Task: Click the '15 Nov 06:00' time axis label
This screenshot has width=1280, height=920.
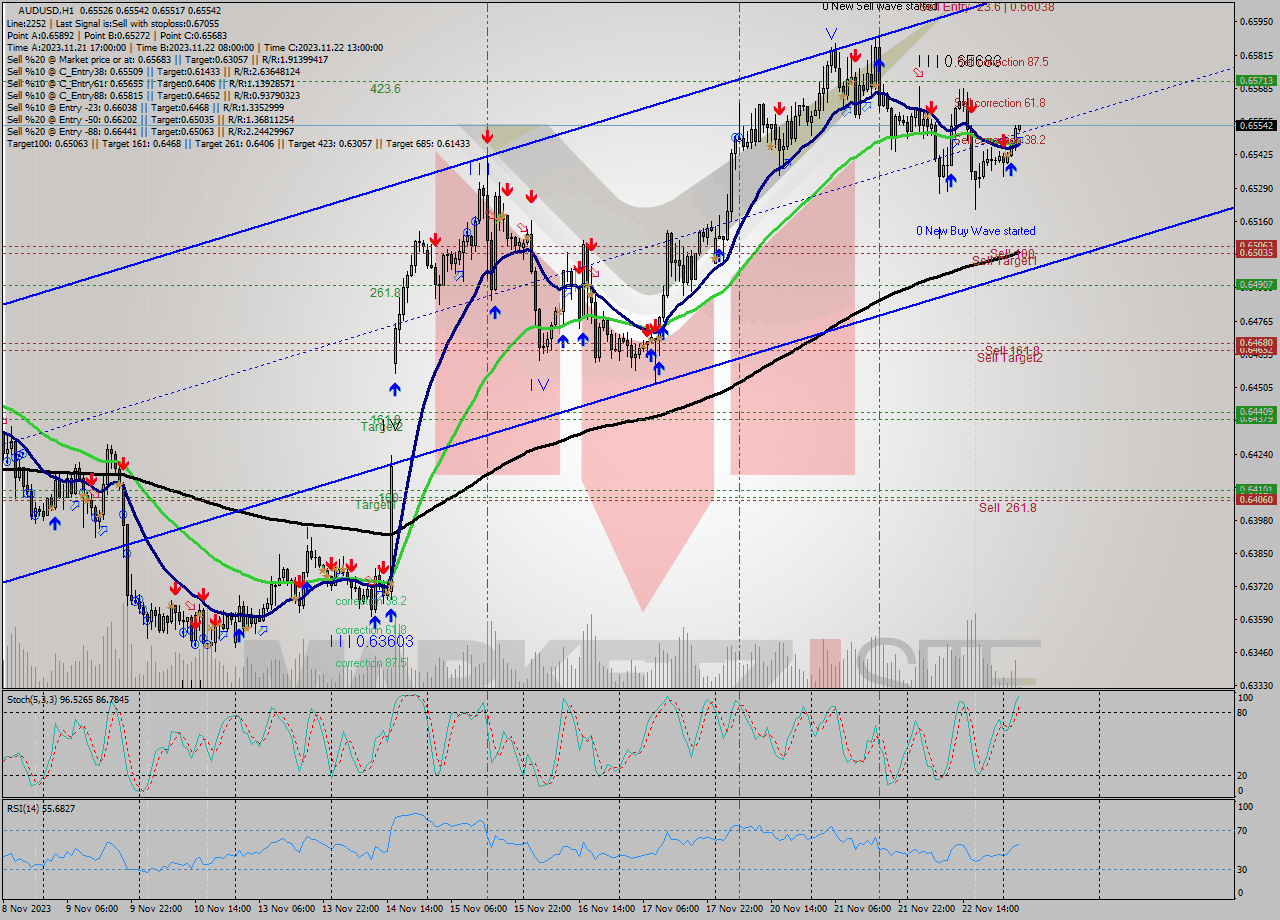Action: click(478, 909)
